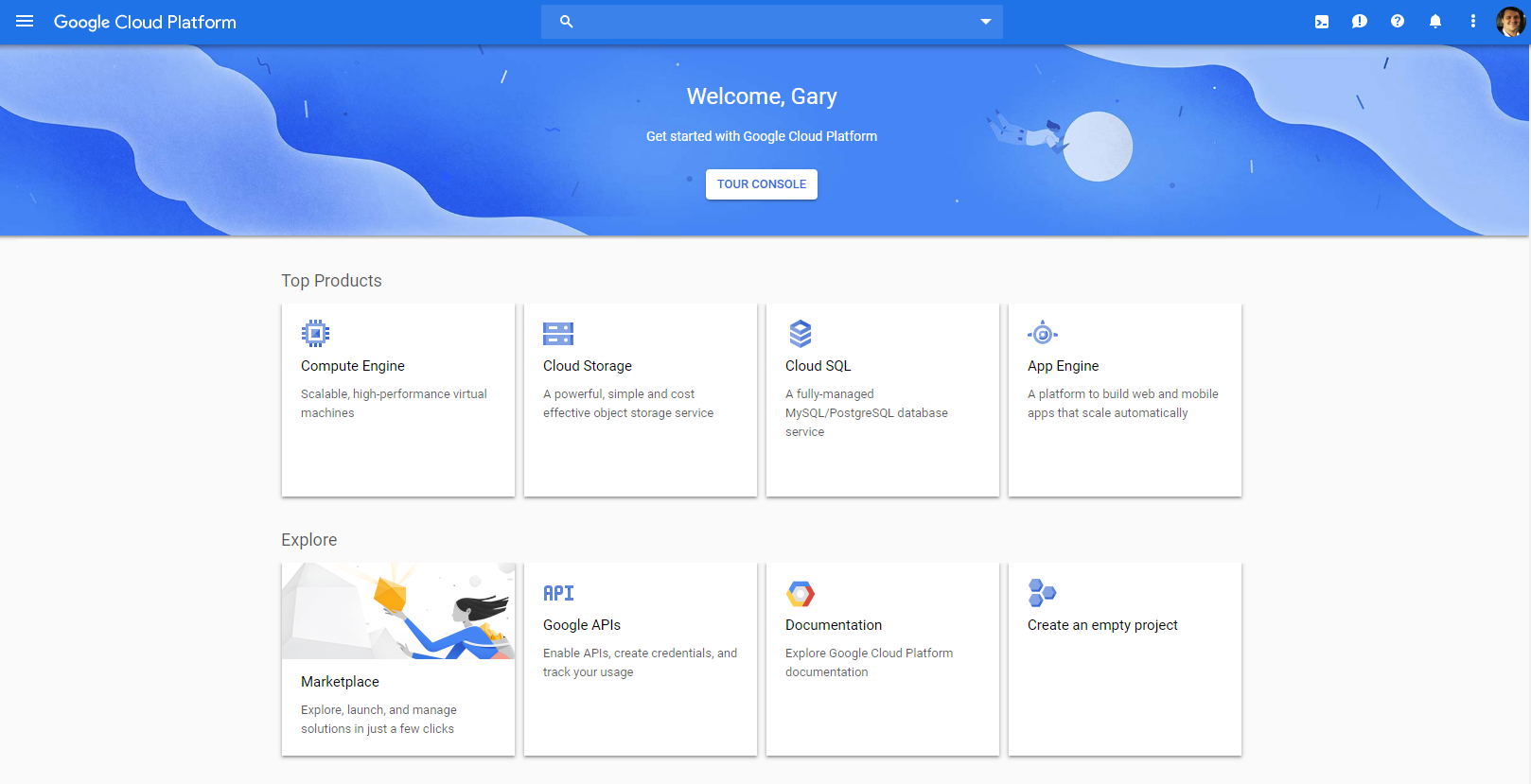Open the help question mark icon
Image resolution: width=1531 pixels, height=784 pixels.
click(1398, 22)
